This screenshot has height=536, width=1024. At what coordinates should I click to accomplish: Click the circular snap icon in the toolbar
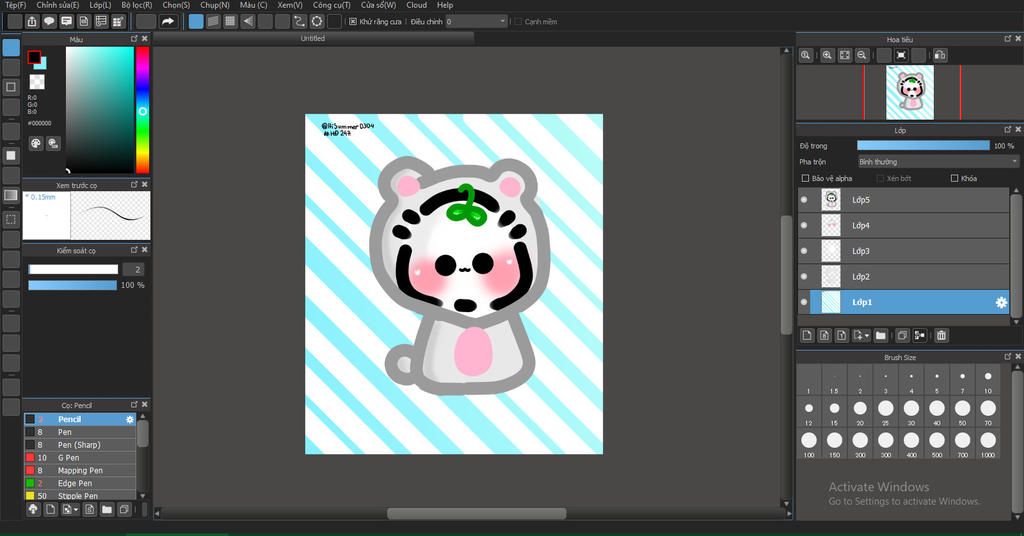coord(317,22)
